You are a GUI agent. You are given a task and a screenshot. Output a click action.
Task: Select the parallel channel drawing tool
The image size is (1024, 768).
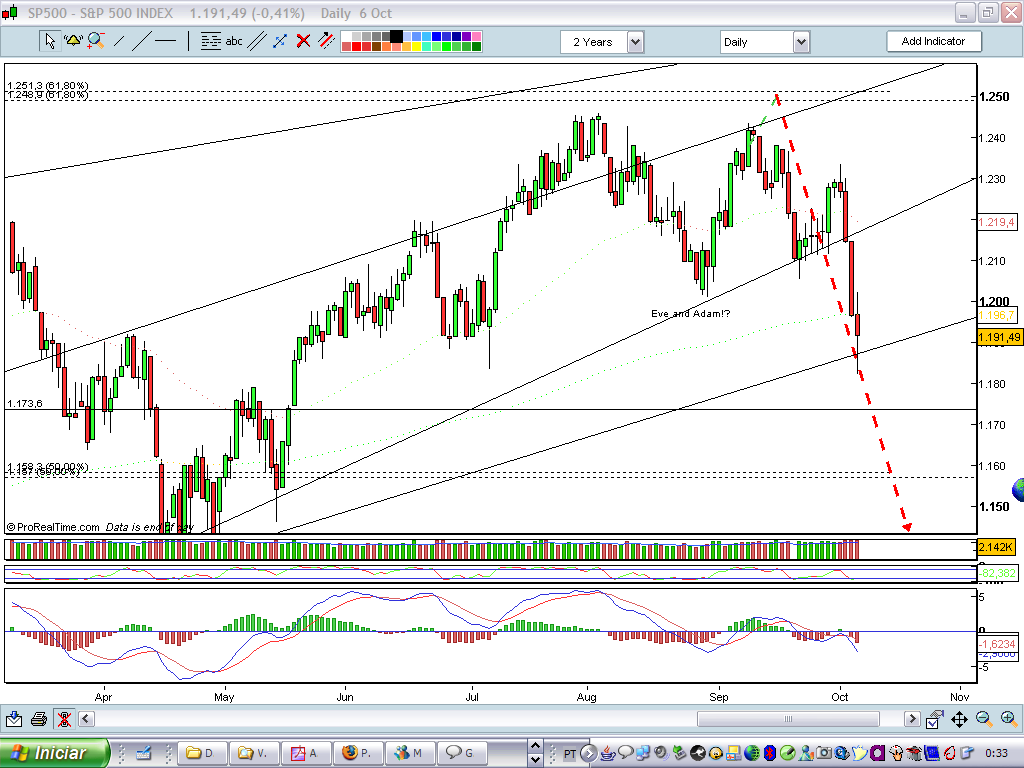pyautogui.click(x=258, y=41)
